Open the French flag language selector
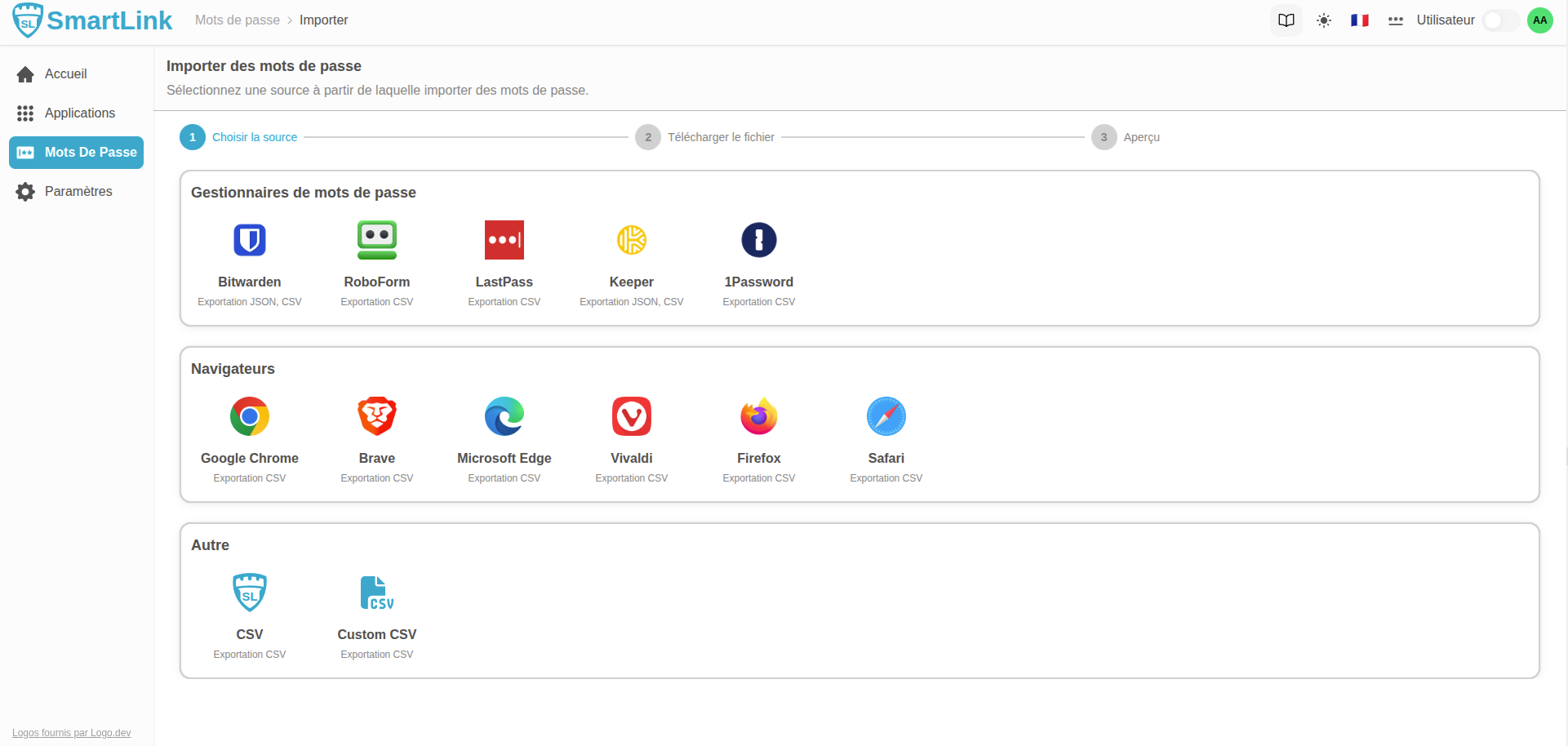1568x746 pixels. 1359,20
